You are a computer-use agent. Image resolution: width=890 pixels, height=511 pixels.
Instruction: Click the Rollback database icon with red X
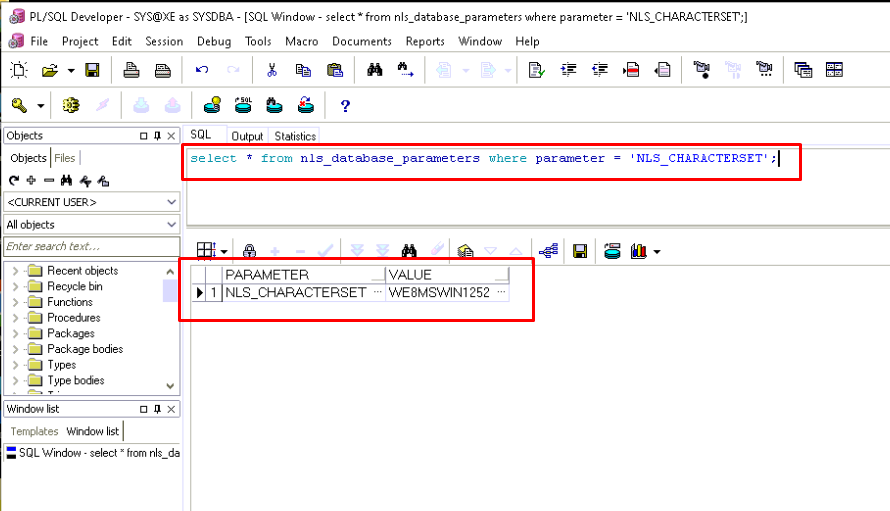click(x=306, y=105)
